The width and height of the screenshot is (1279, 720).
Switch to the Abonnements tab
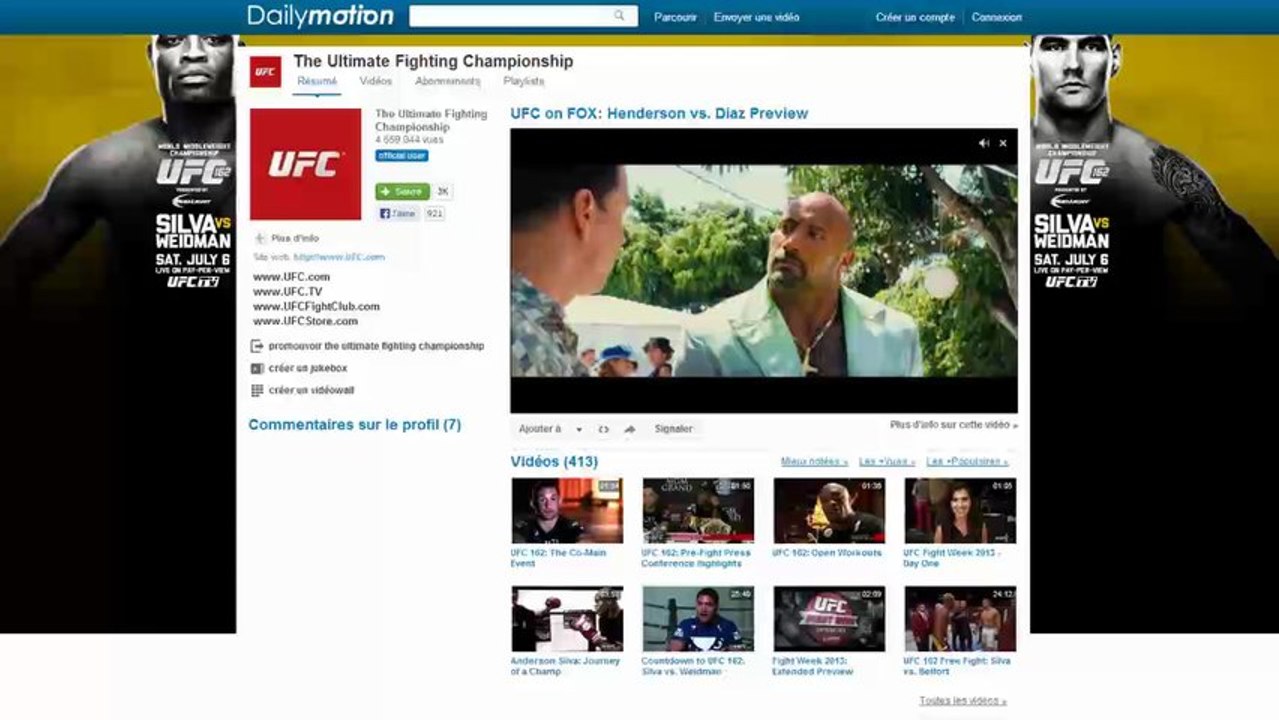point(448,81)
